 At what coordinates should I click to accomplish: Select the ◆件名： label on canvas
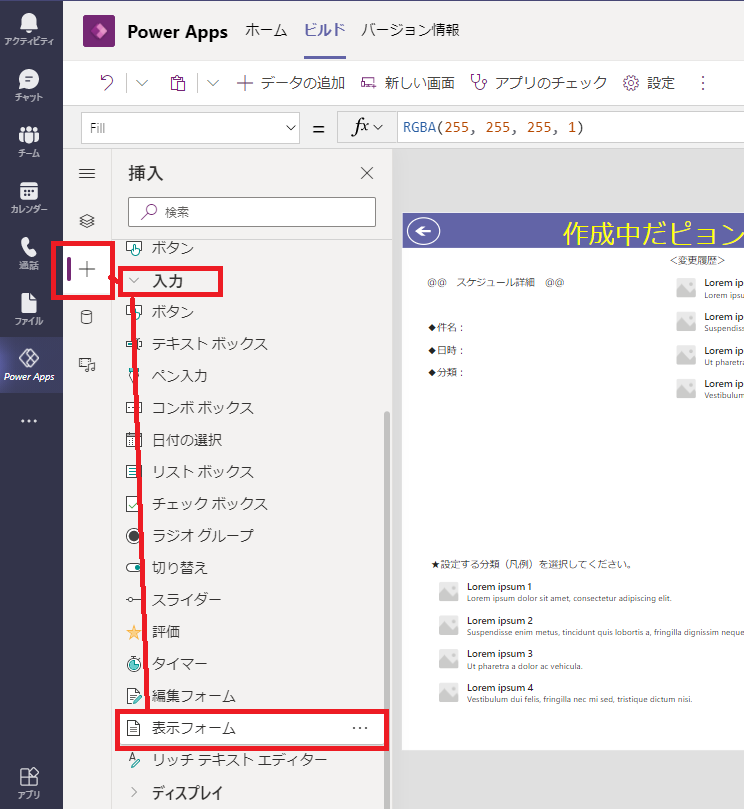click(x=446, y=328)
